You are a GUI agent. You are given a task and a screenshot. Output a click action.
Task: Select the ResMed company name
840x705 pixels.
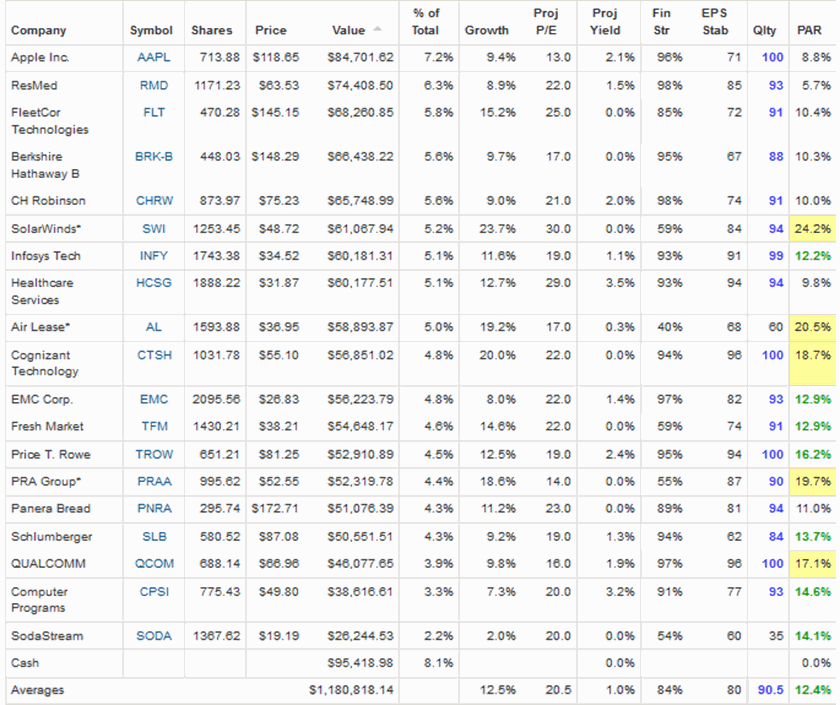click(x=34, y=85)
